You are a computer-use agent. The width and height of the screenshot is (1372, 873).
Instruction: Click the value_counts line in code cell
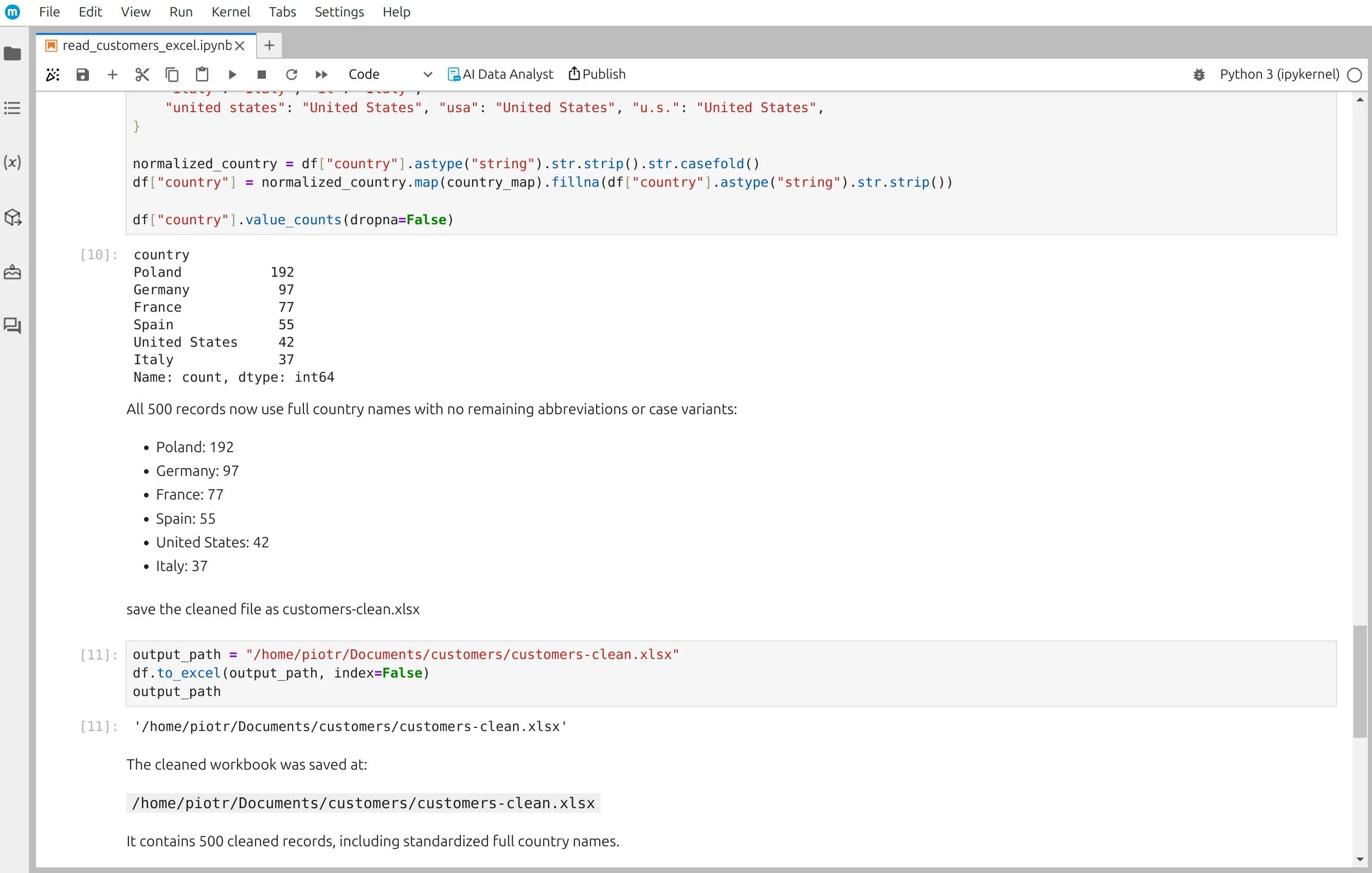point(293,220)
